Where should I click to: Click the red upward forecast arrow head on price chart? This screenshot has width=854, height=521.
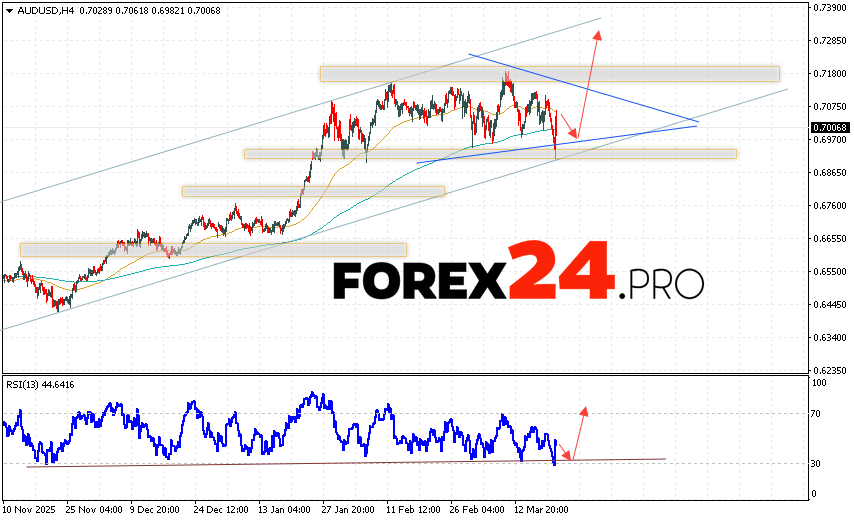coord(598,35)
